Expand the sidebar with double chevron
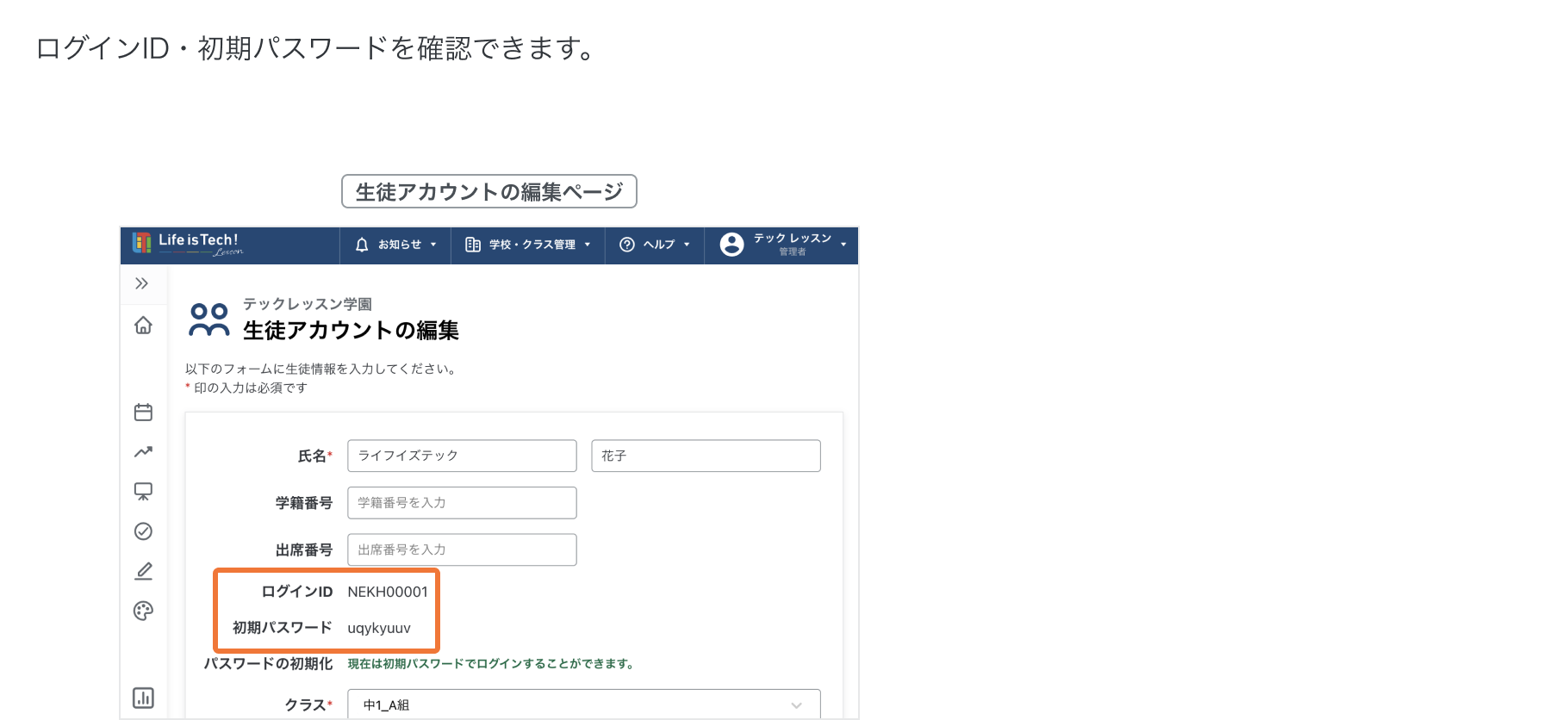This screenshot has width=1568, height=720. click(142, 283)
